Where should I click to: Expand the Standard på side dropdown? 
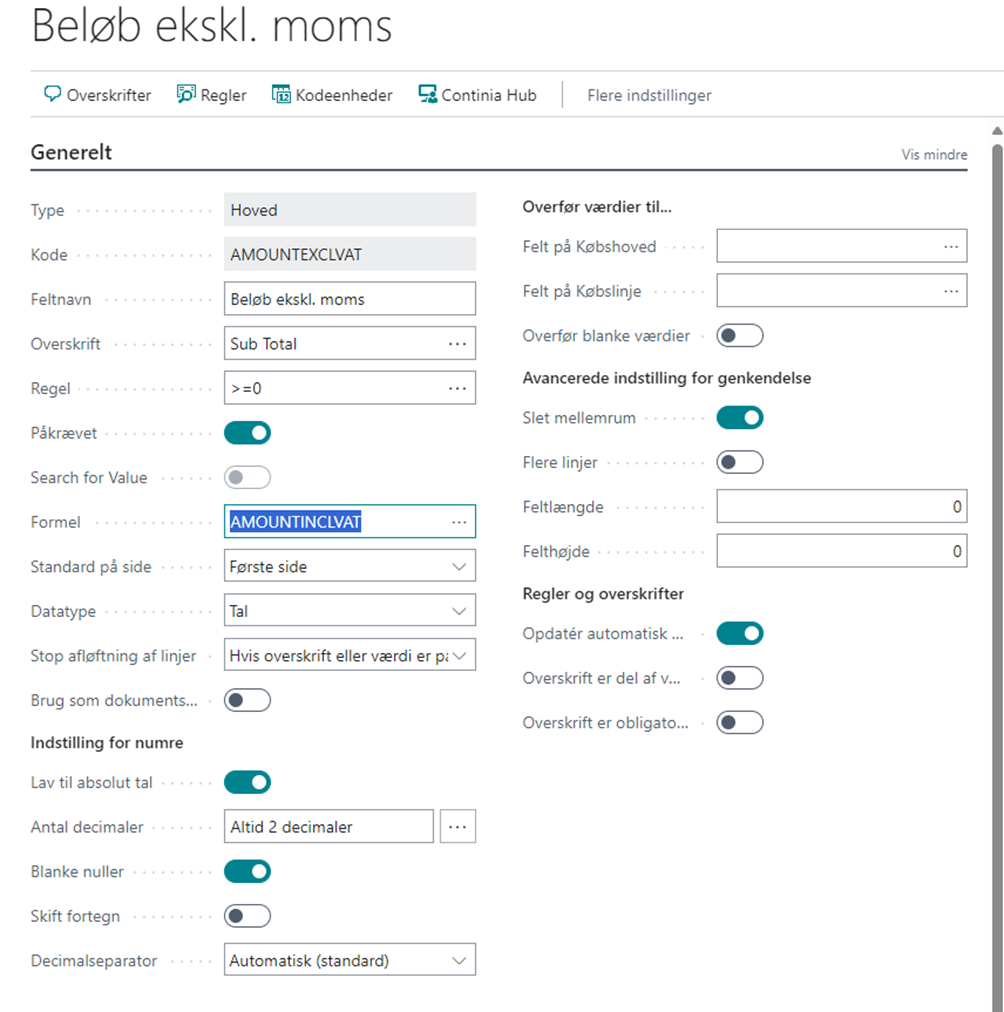[x=350, y=566]
